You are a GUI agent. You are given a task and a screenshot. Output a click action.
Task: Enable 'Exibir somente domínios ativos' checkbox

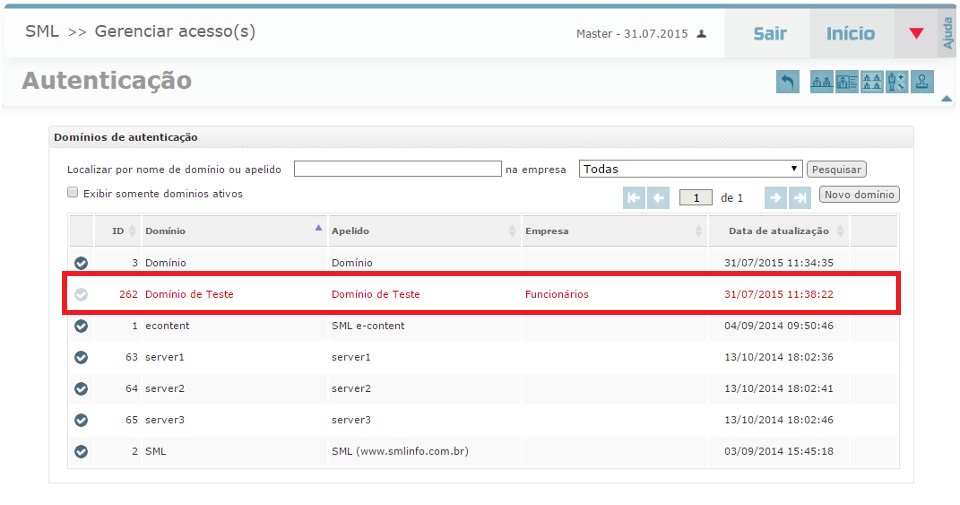[x=72, y=193]
